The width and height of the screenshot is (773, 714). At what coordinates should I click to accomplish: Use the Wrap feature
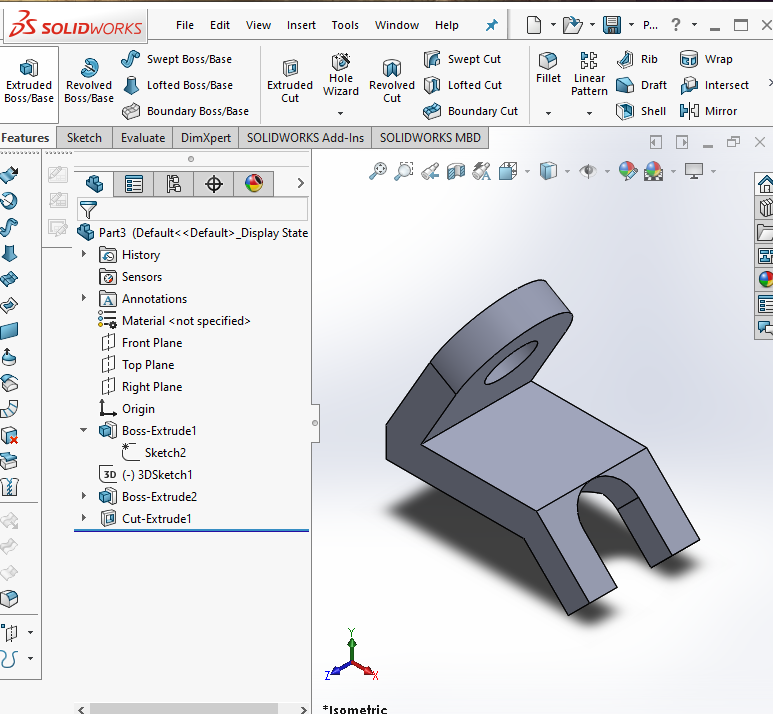point(706,59)
